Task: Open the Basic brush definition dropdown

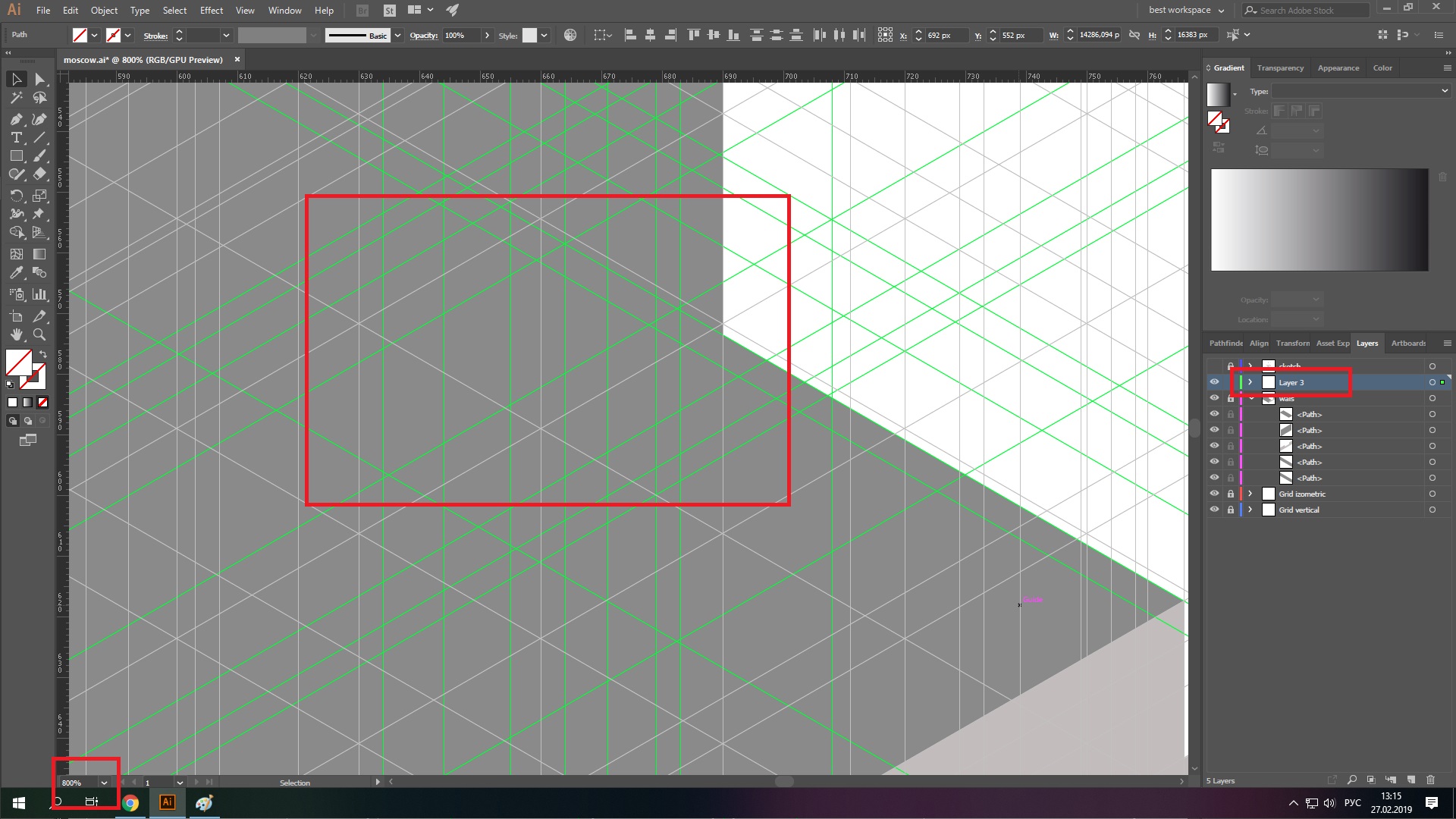Action: [x=397, y=36]
